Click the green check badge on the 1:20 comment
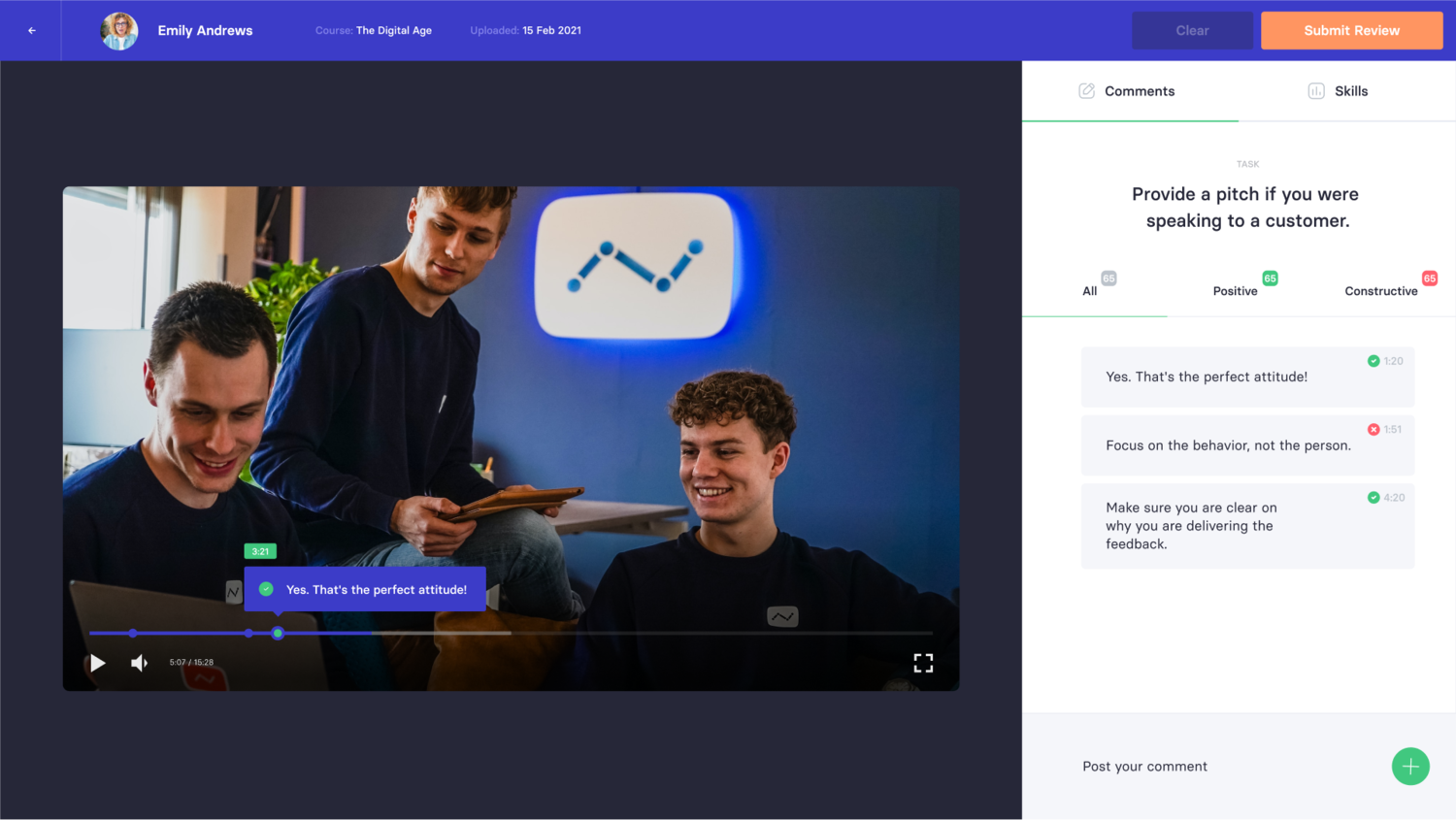The height and width of the screenshot is (820, 1456). point(1373,360)
